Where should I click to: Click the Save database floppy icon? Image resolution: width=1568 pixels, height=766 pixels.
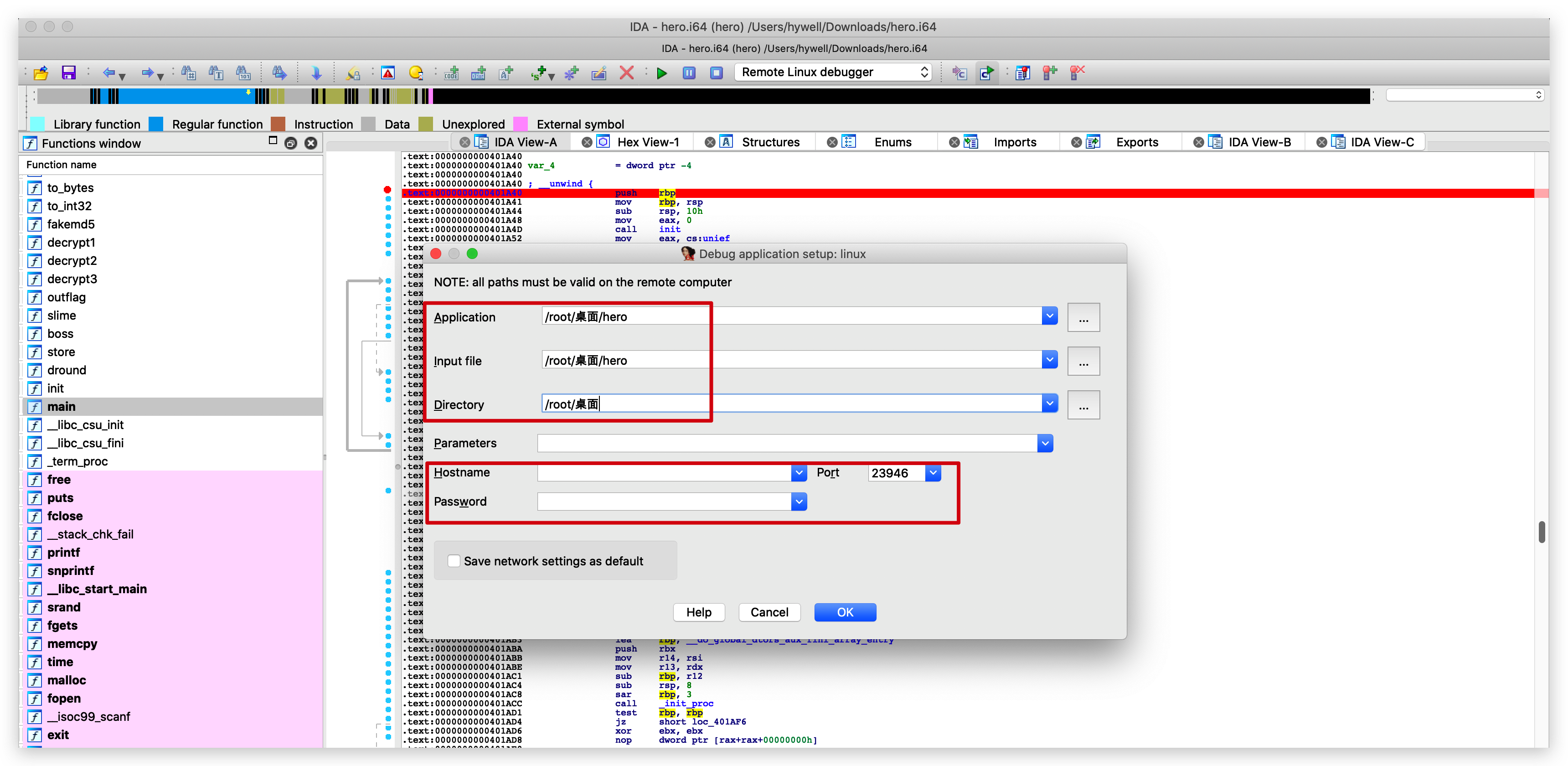click(68, 73)
